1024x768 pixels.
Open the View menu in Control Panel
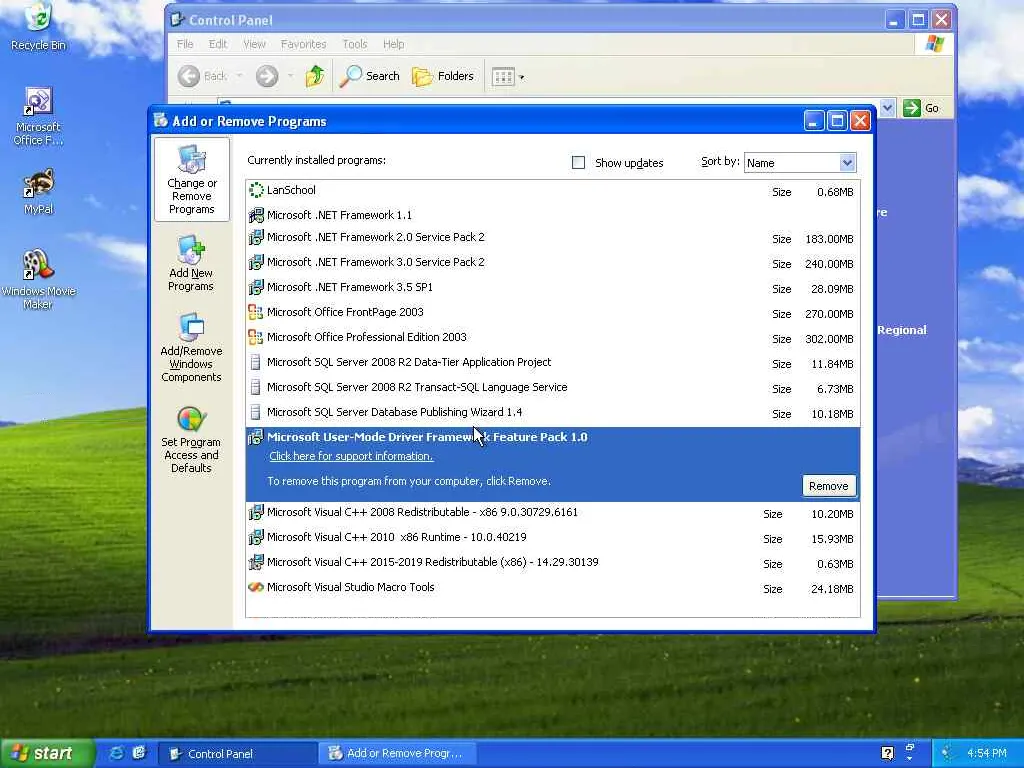[x=254, y=44]
